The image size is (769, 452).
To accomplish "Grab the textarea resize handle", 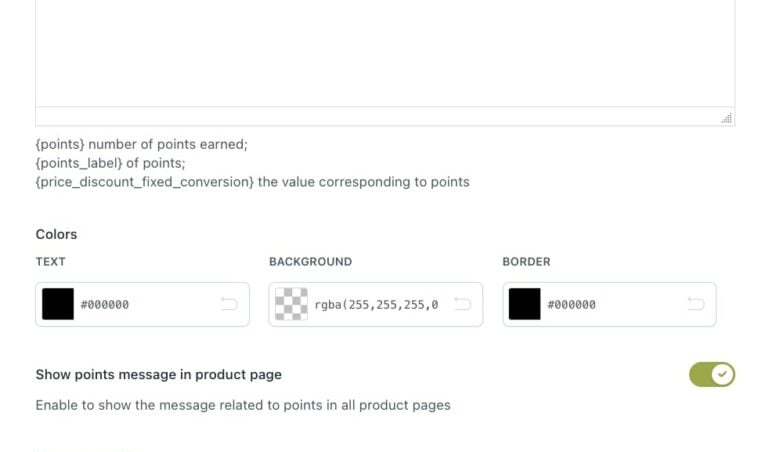I will 727,118.
